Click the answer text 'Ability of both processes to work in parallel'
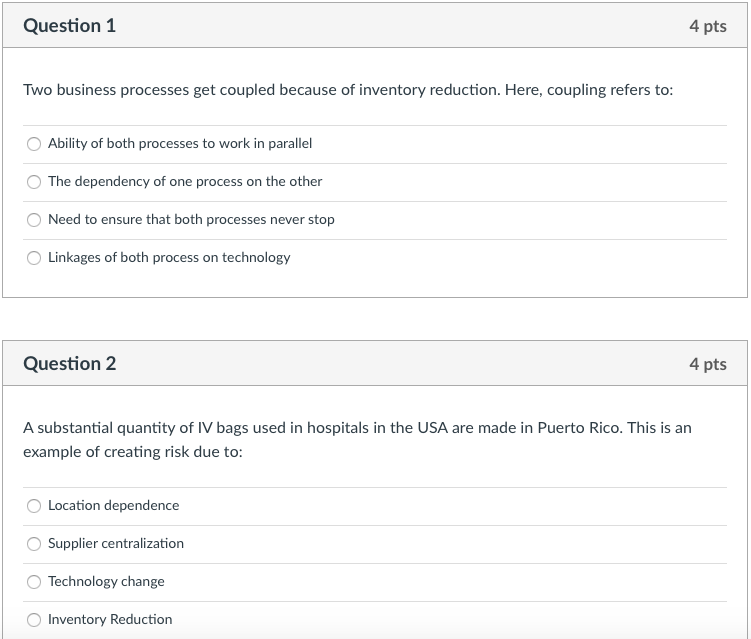Viewport: 751px width, 639px height. click(180, 143)
